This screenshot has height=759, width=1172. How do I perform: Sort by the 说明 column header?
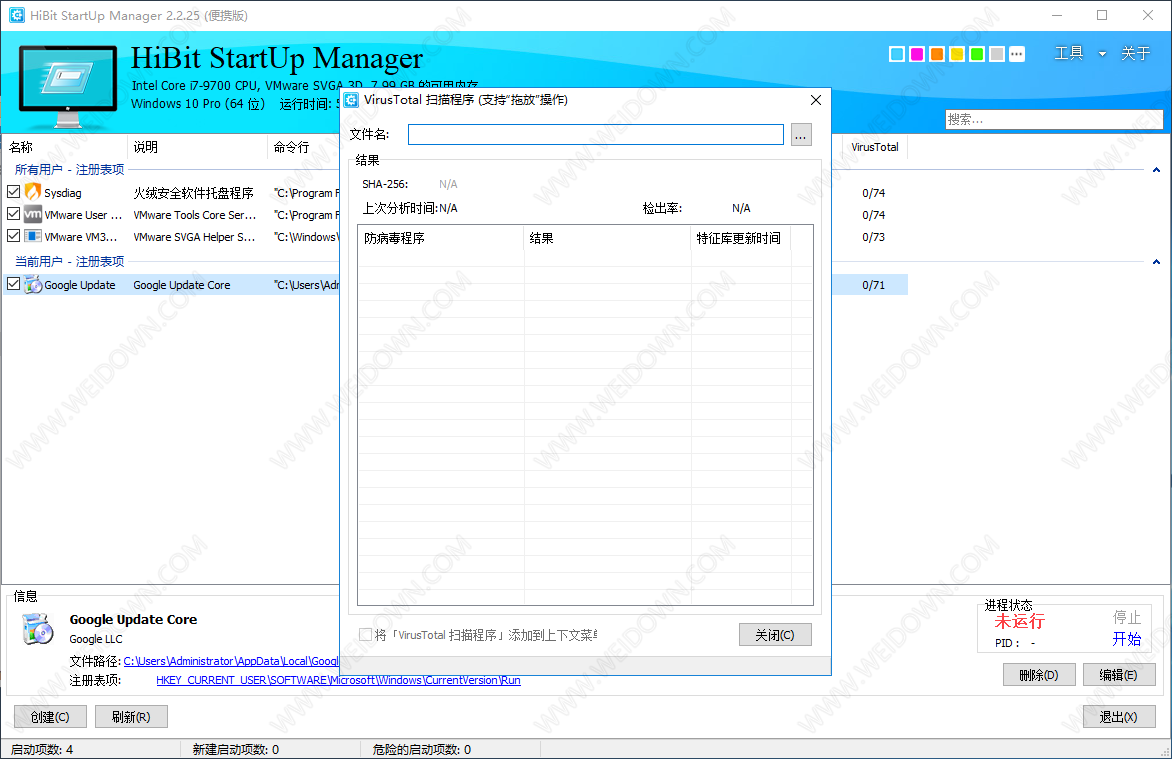pyautogui.click(x=197, y=147)
